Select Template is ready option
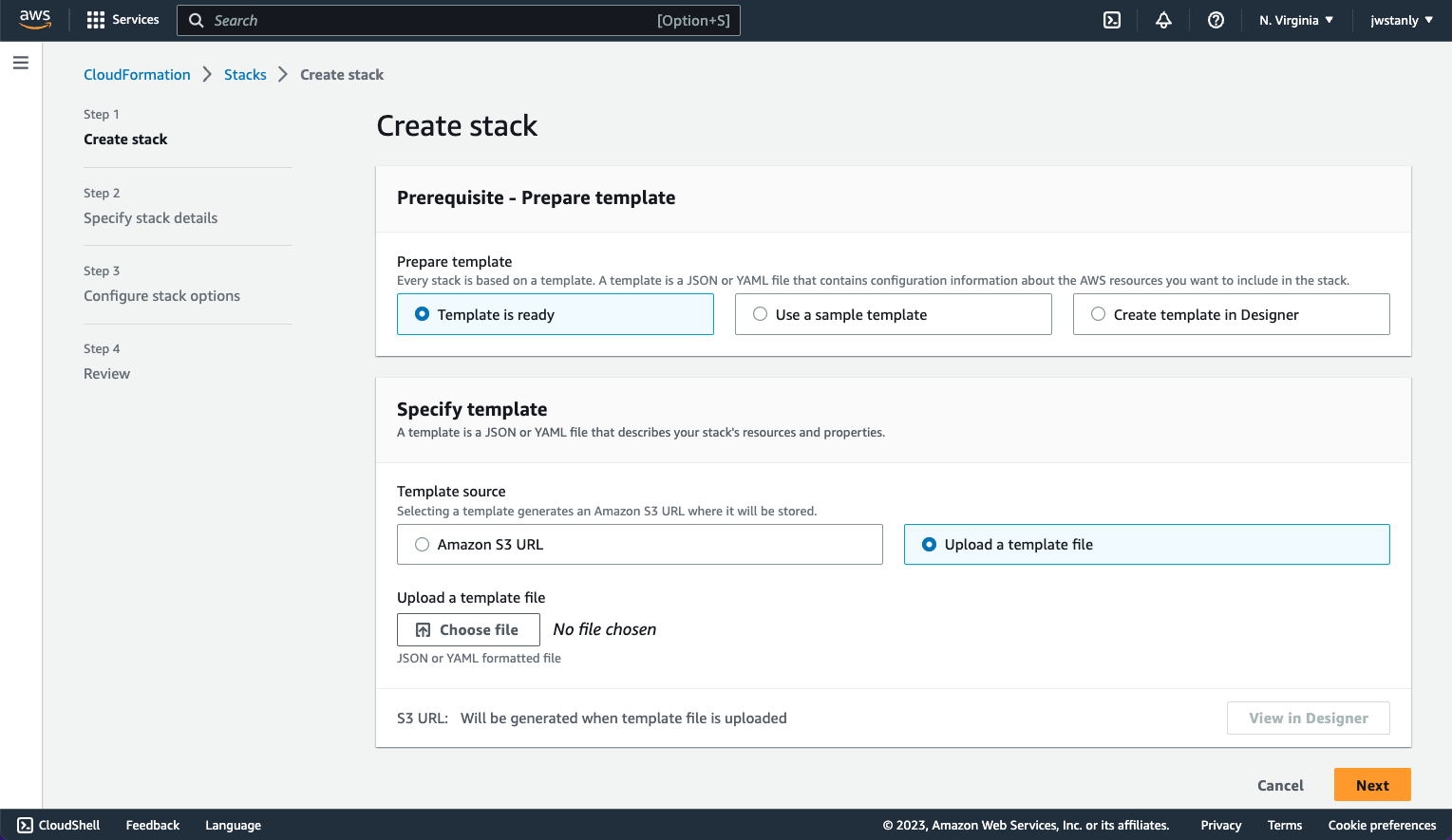 [556, 314]
